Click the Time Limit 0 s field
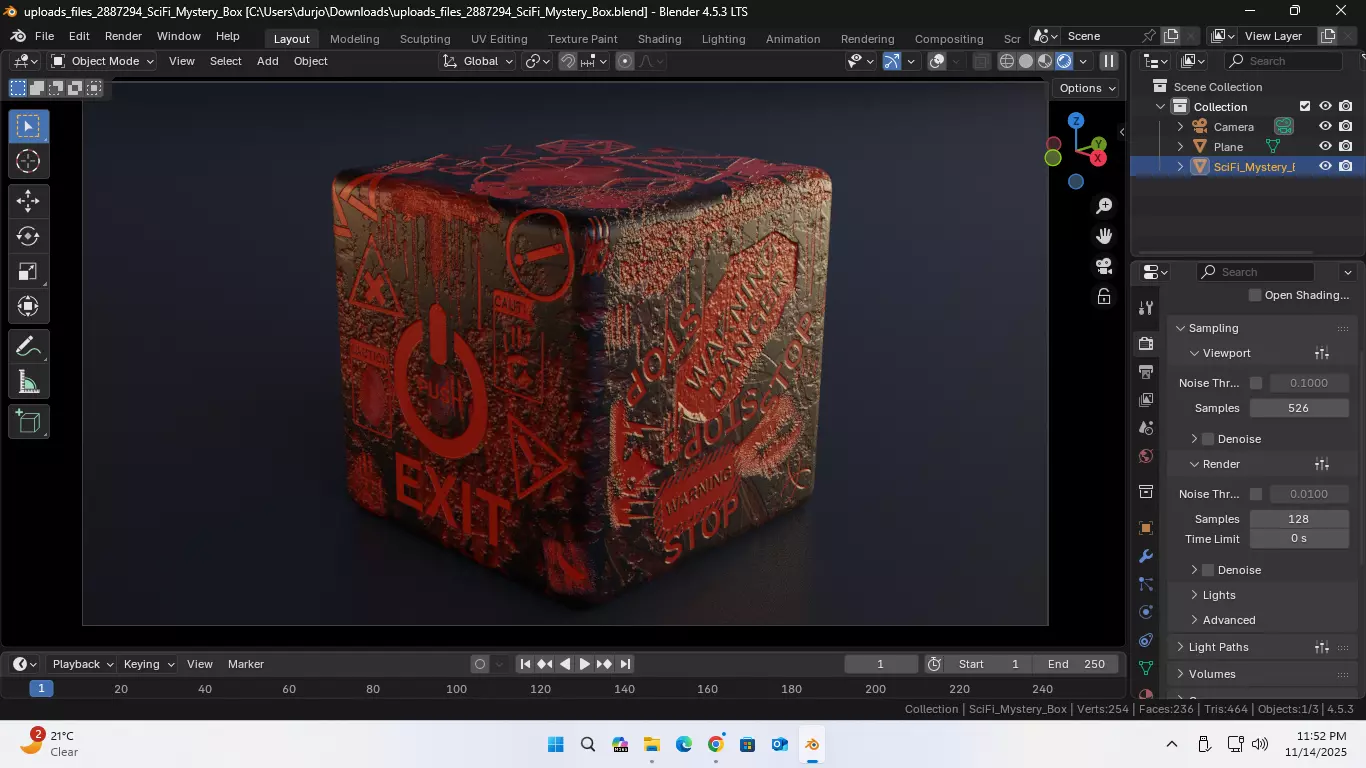Viewport: 1366px width, 768px height. (1298, 538)
